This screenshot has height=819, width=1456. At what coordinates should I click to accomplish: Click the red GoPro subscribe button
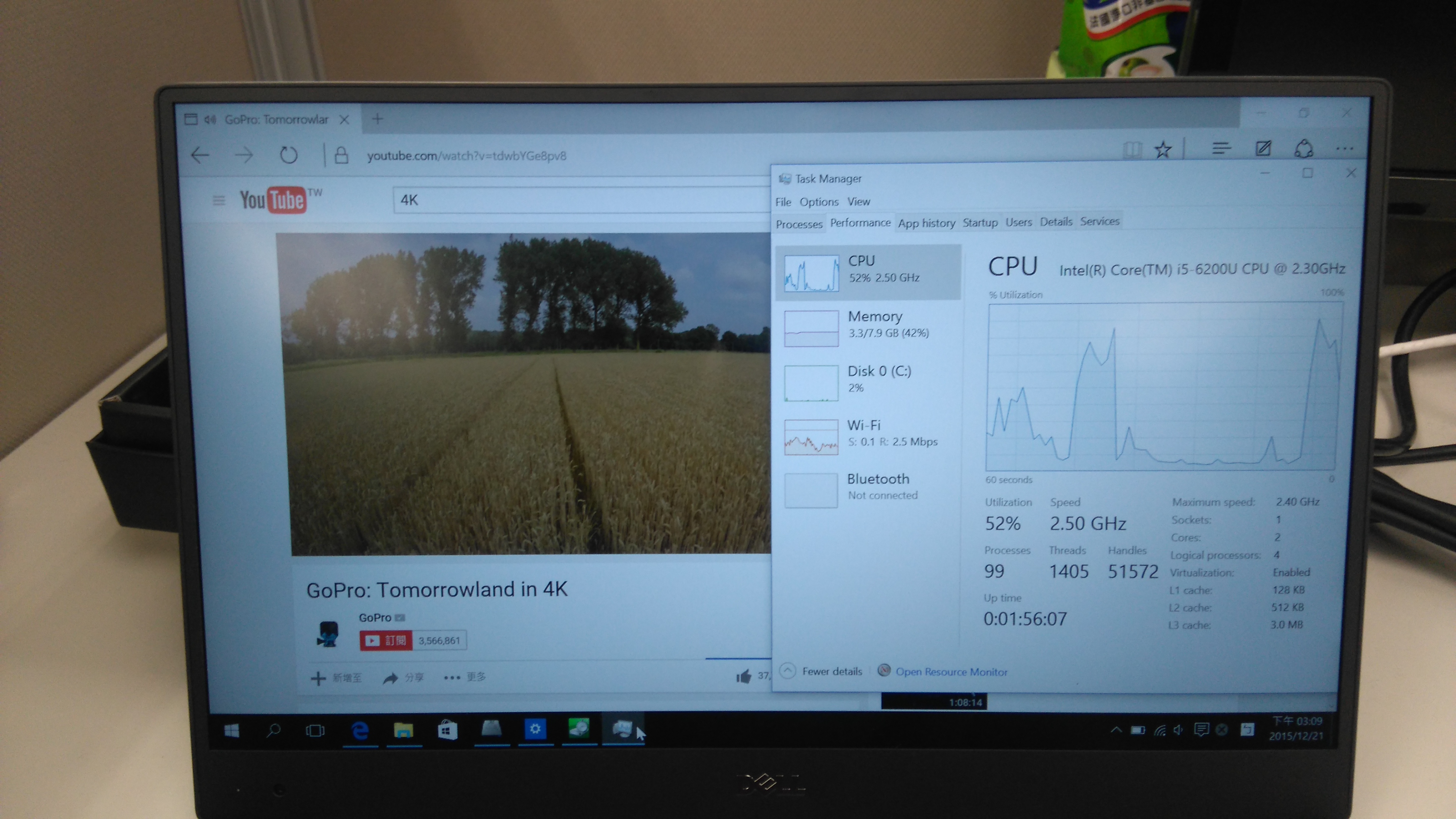pos(386,640)
